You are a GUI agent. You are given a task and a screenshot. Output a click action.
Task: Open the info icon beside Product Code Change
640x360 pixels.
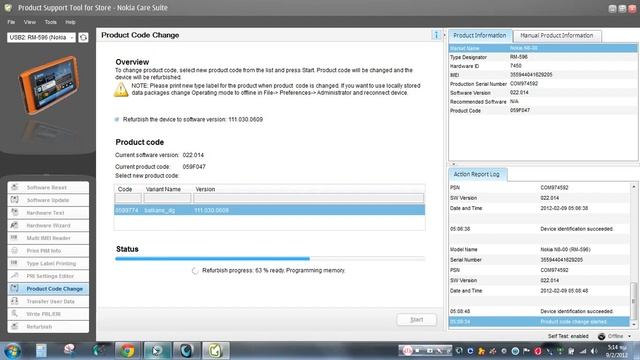(436, 35)
